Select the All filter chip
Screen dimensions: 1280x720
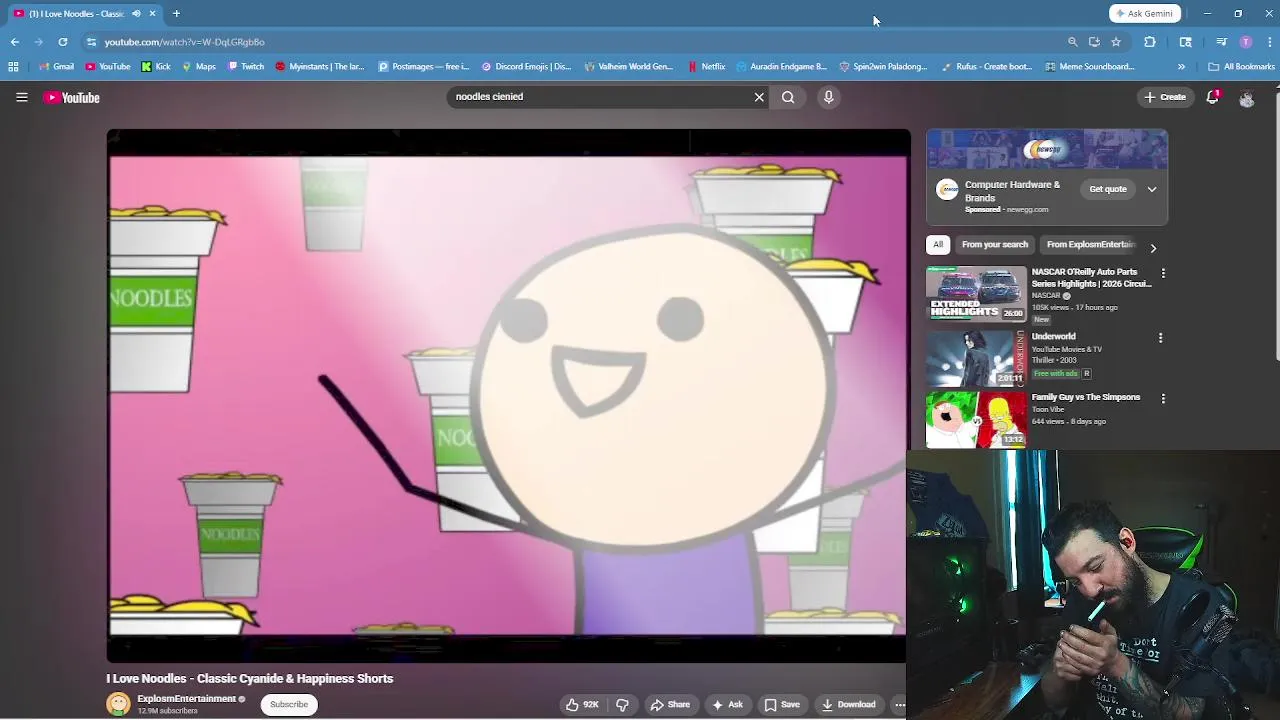point(938,245)
